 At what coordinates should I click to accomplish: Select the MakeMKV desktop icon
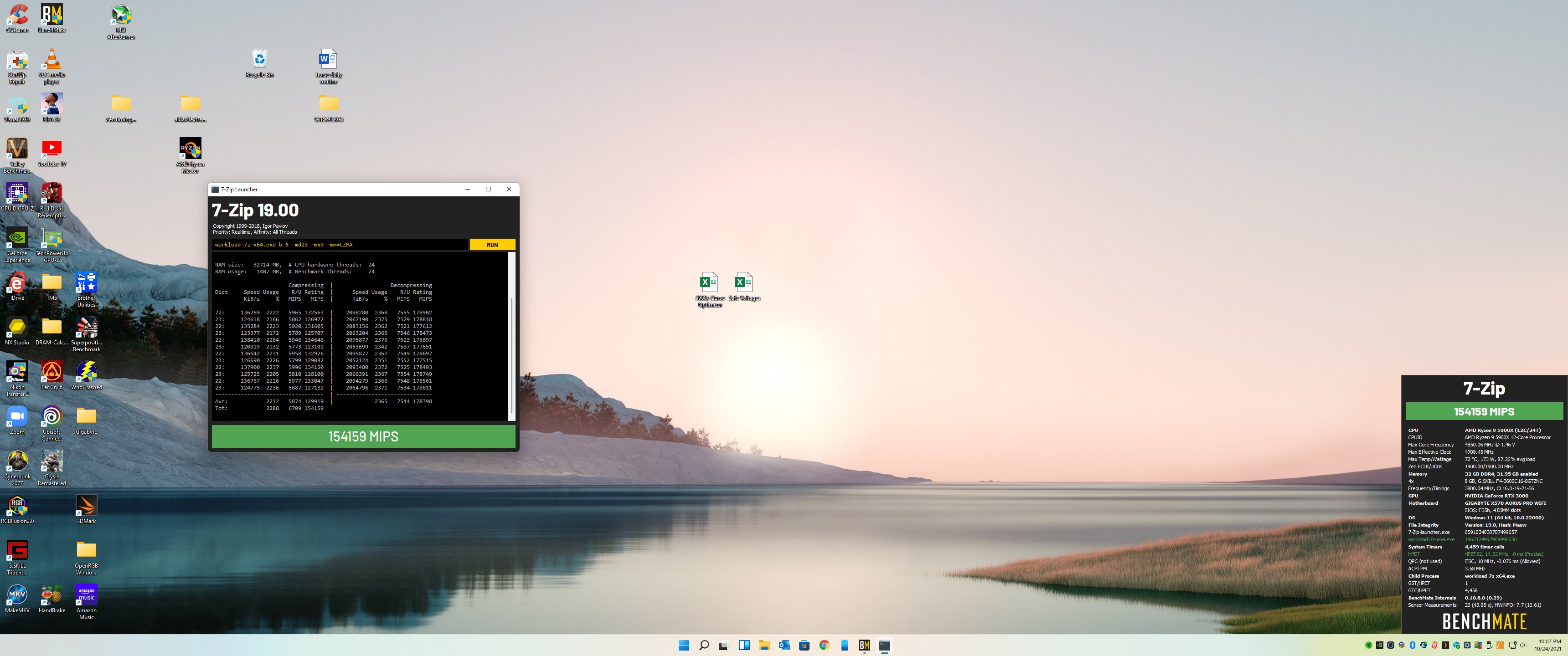coord(17,600)
